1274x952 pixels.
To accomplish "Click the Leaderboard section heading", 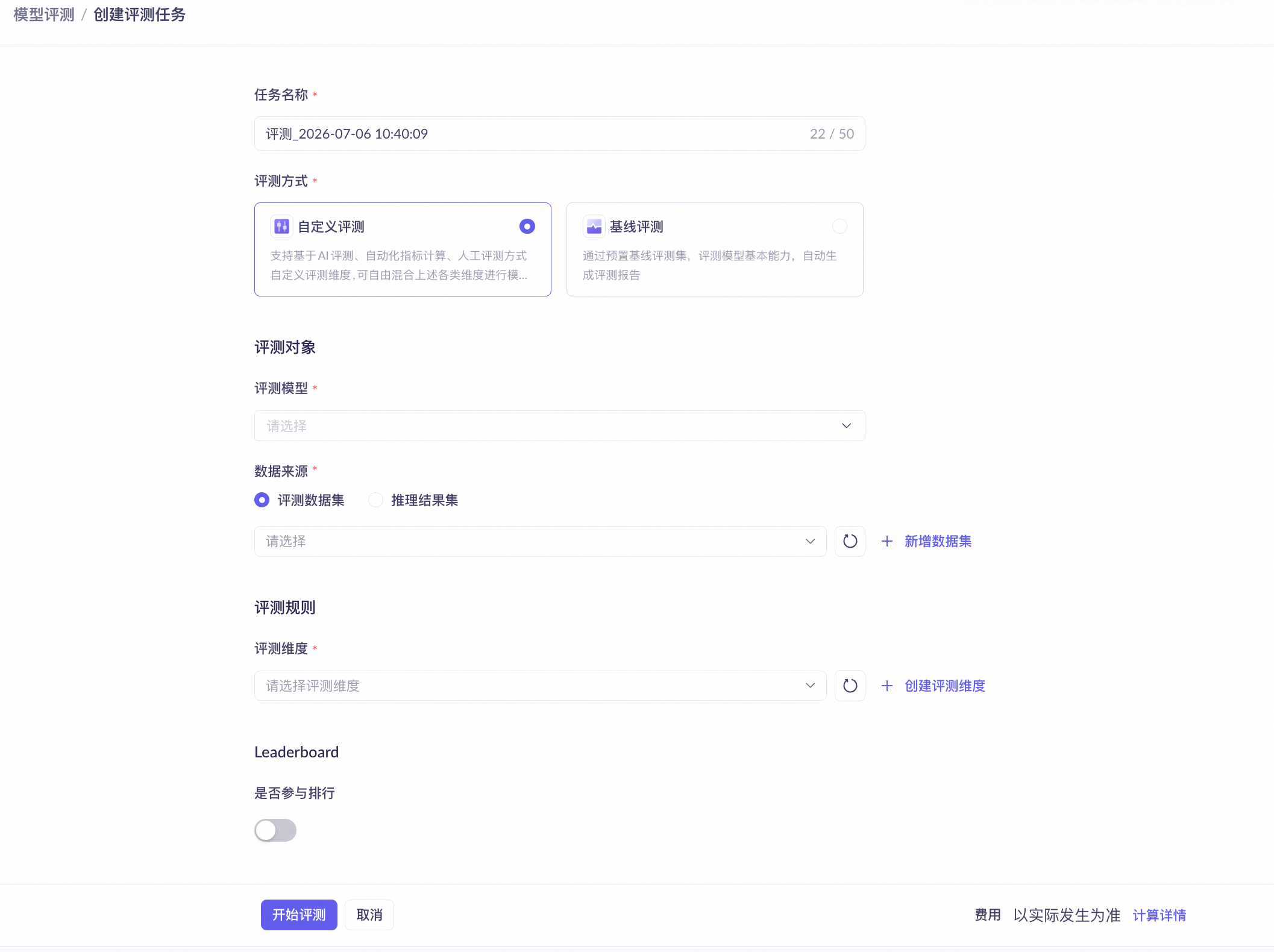I will pos(297,752).
